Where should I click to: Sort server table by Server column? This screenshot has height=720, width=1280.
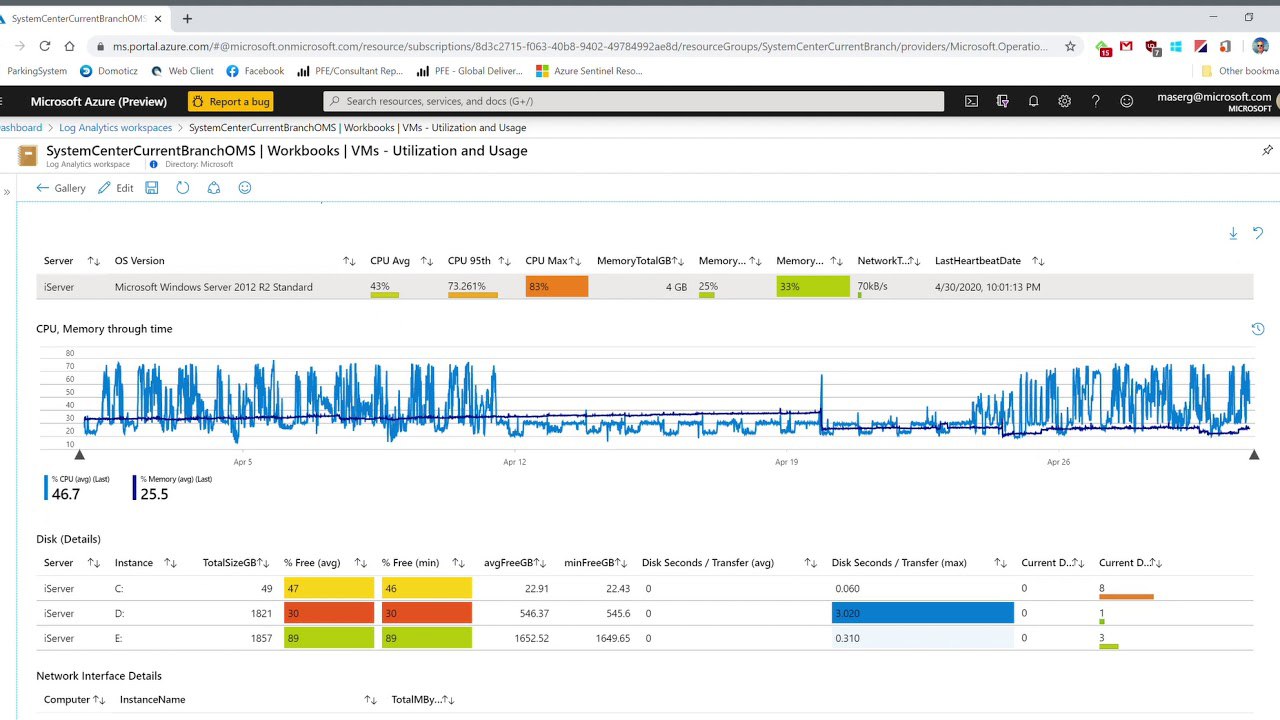click(93, 261)
